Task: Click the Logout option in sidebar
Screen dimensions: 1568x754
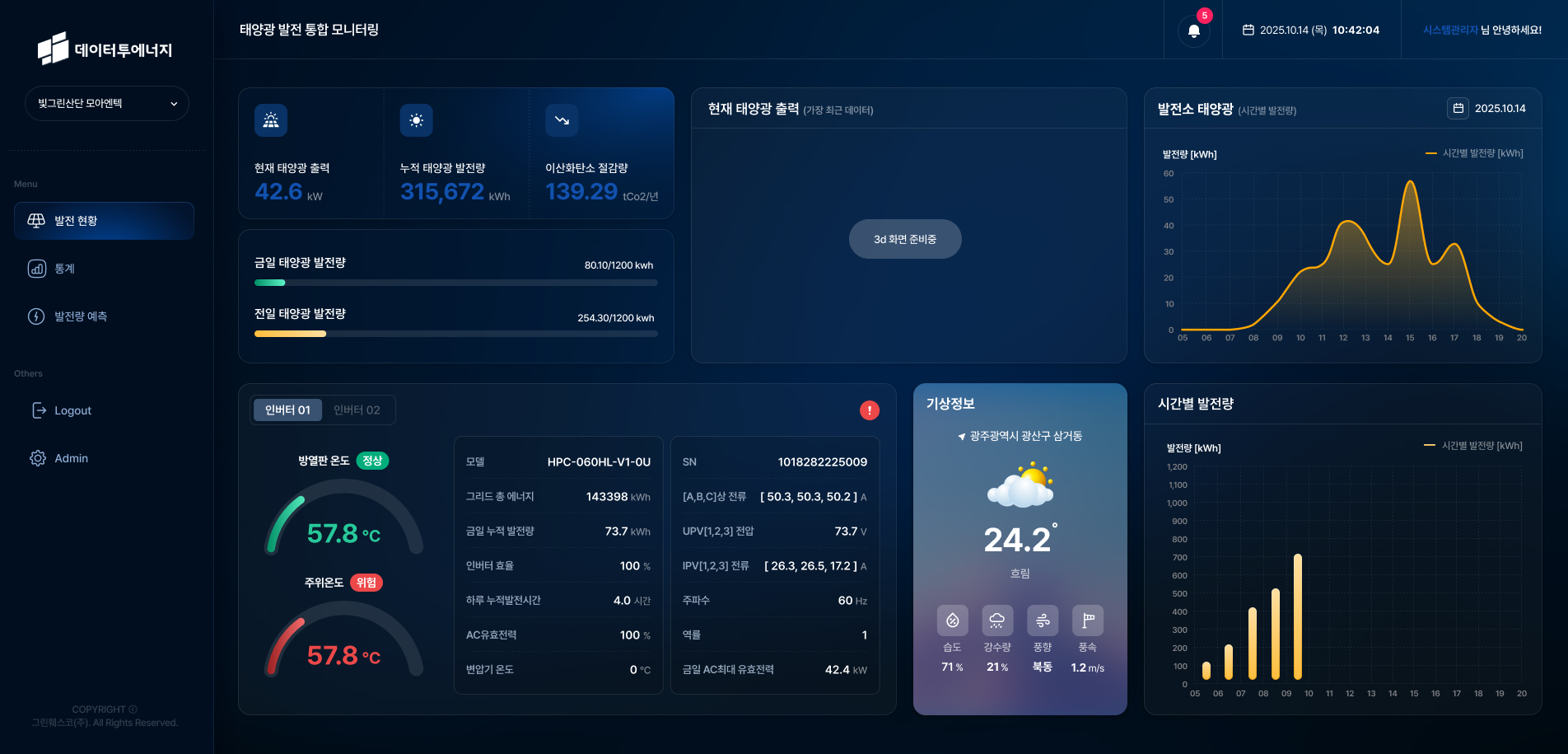Action: (x=72, y=410)
